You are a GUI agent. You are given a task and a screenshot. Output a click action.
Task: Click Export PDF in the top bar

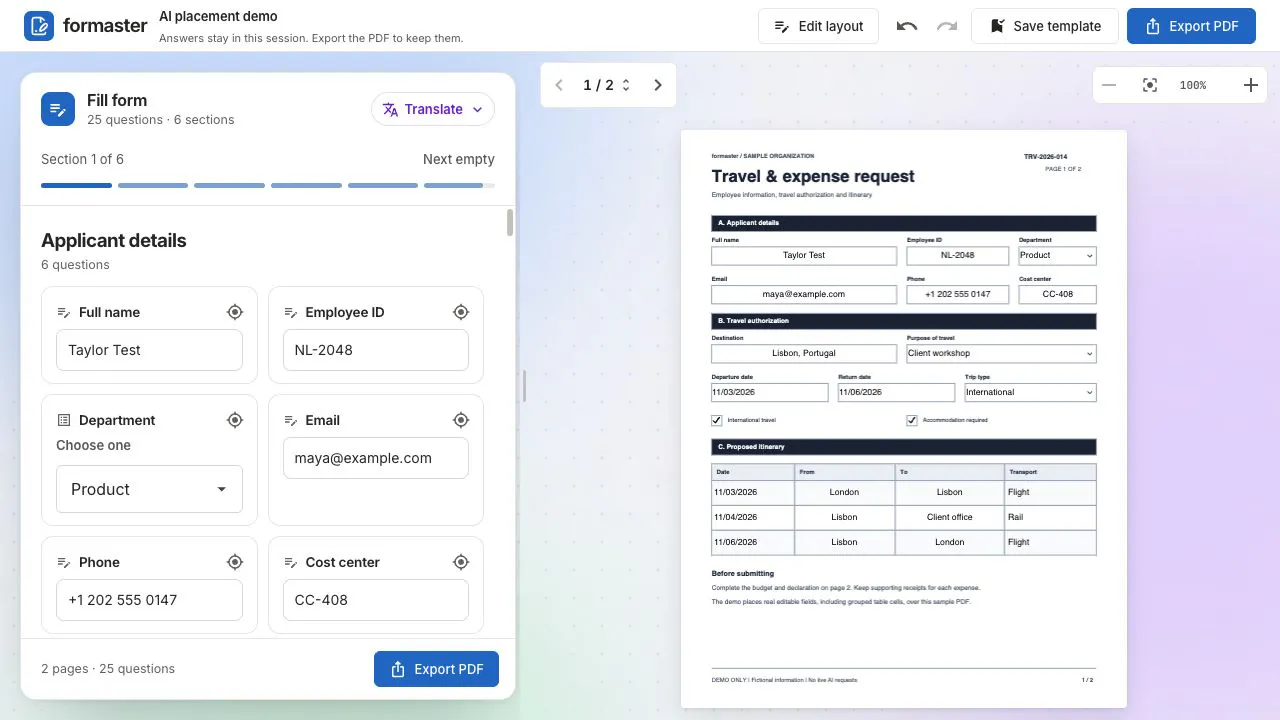click(1191, 26)
